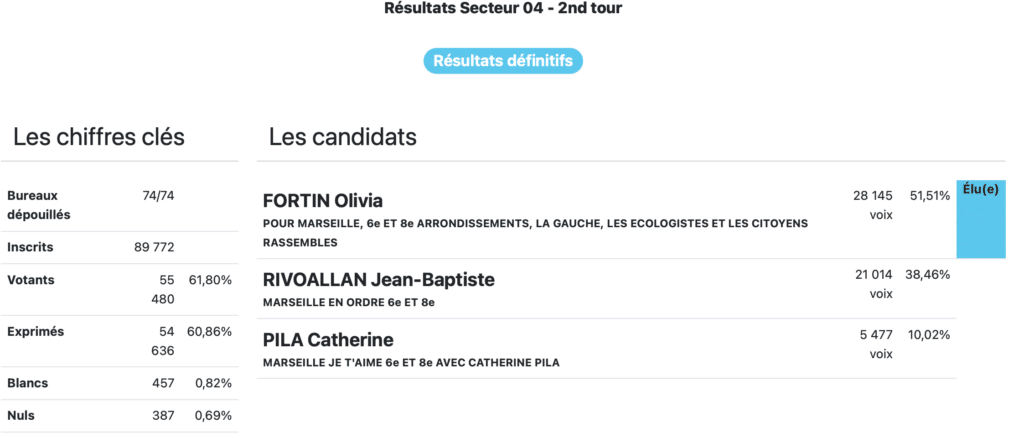
Task: Click the Les chiffres clés heading
Action: click(x=99, y=137)
